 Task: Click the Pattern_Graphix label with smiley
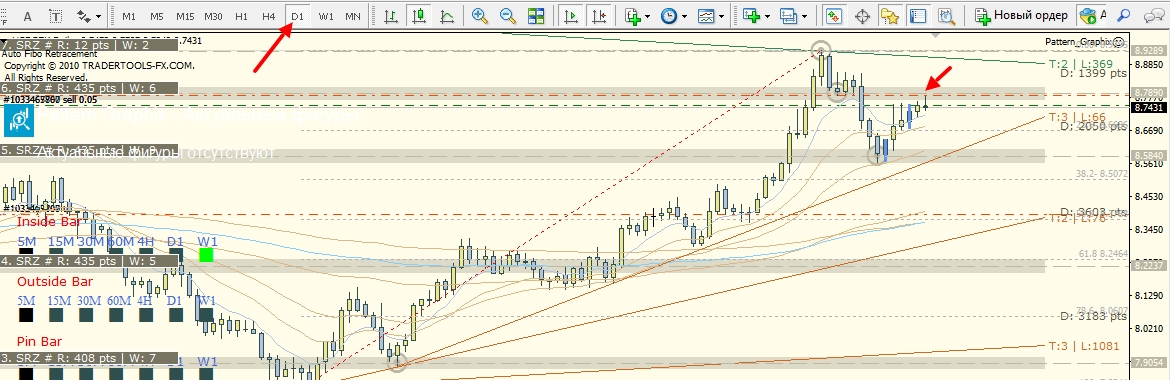[x=1085, y=41]
